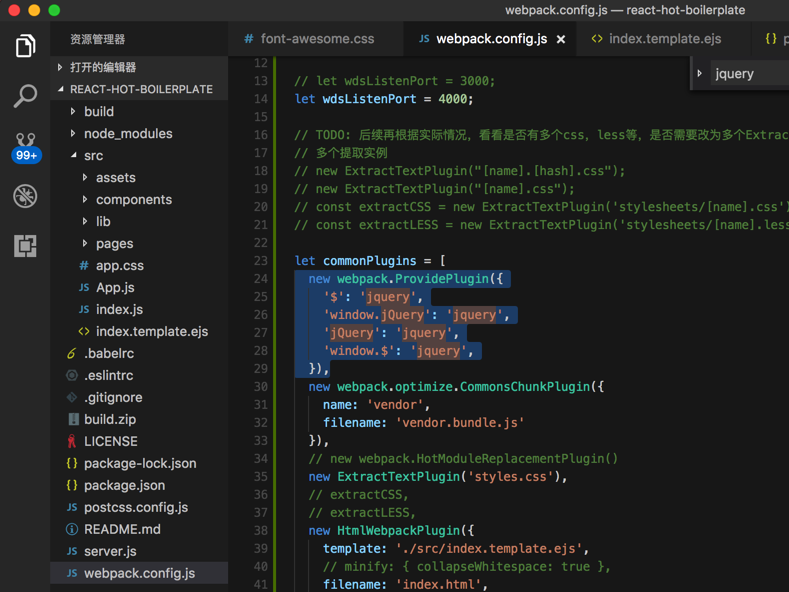This screenshot has height=592, width=789.
Task: Switch to the index.template.ejs tab
Action: [664, 39]
